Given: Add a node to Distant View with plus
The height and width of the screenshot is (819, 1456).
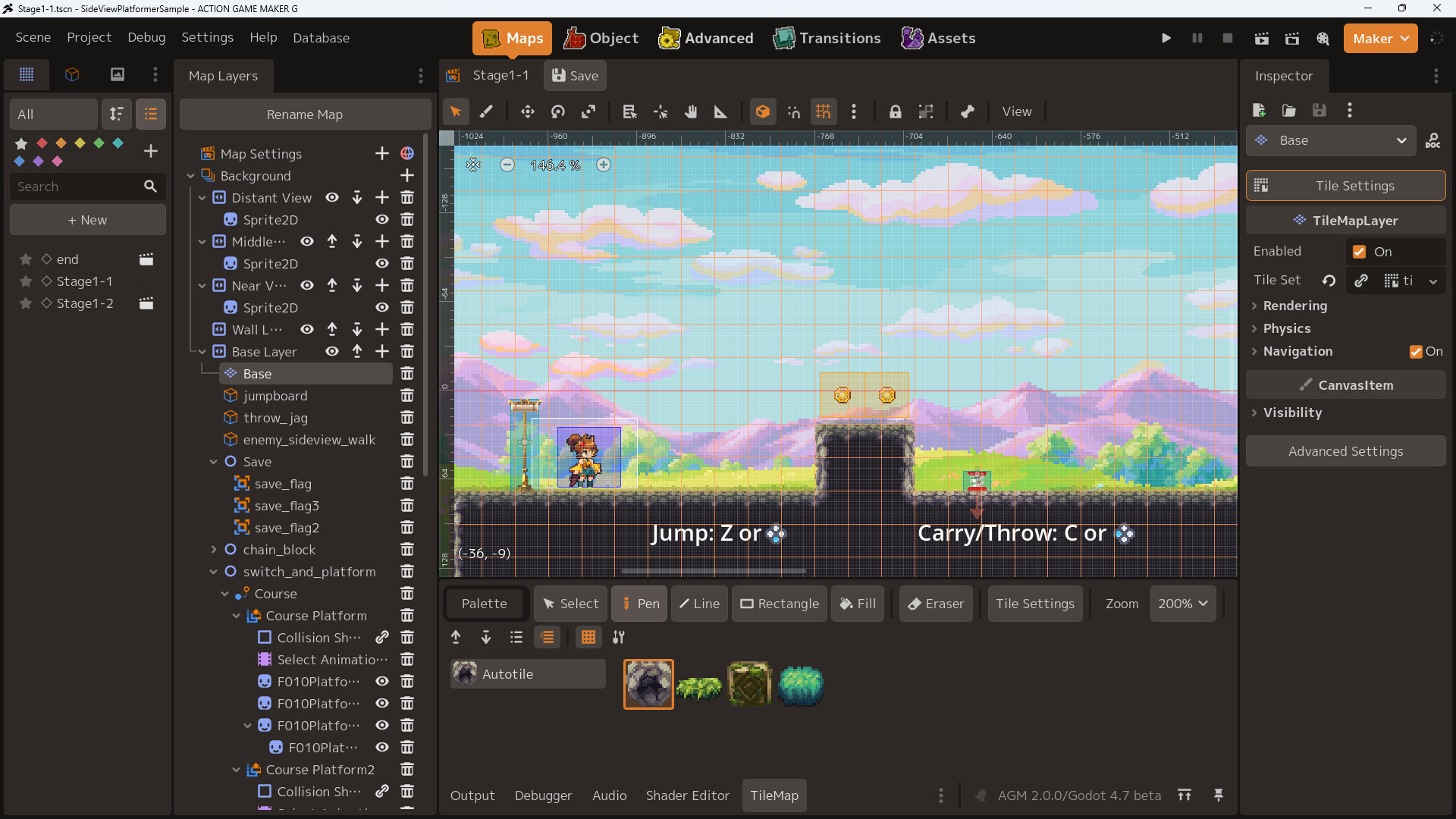Looking at the screenshot, I should 382,198.
